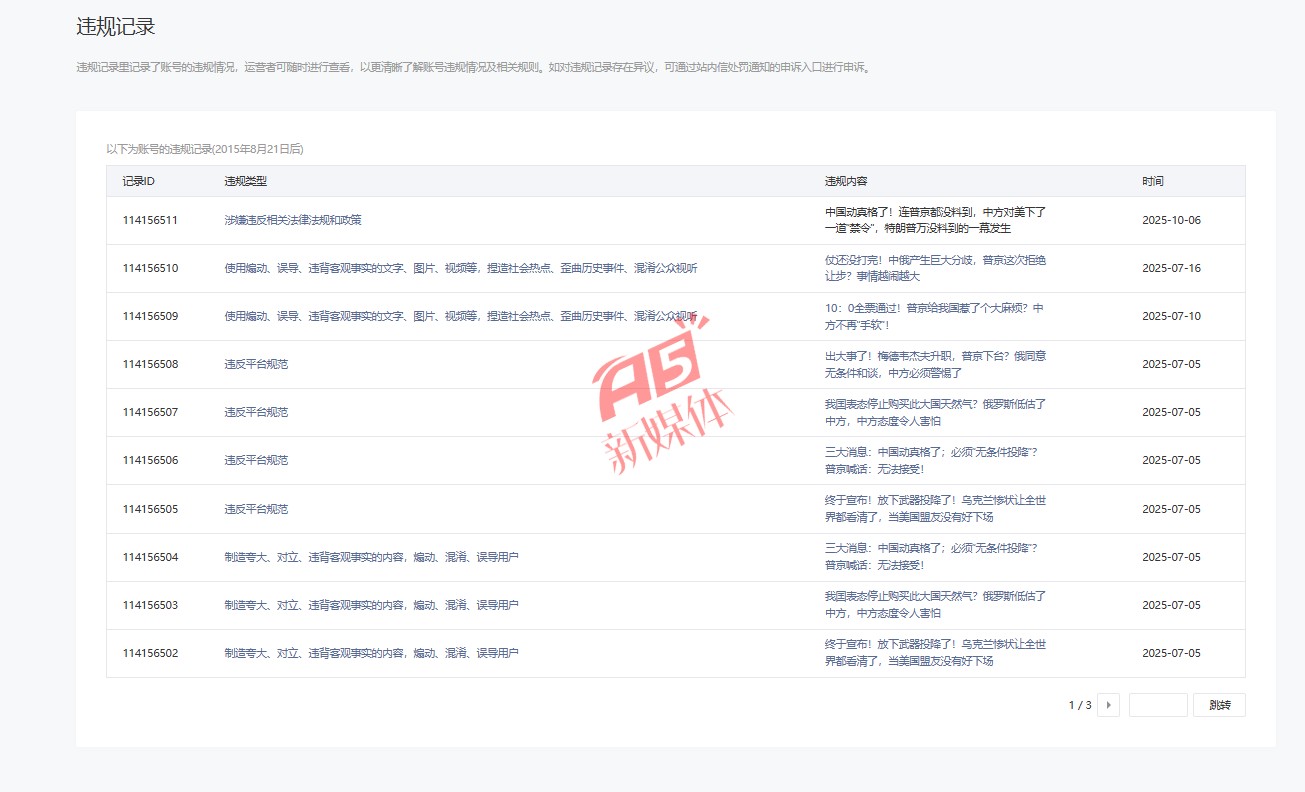Open violation content of record 114156502
The width and height of the screenshot is (1305, 792).
(935, 653)
